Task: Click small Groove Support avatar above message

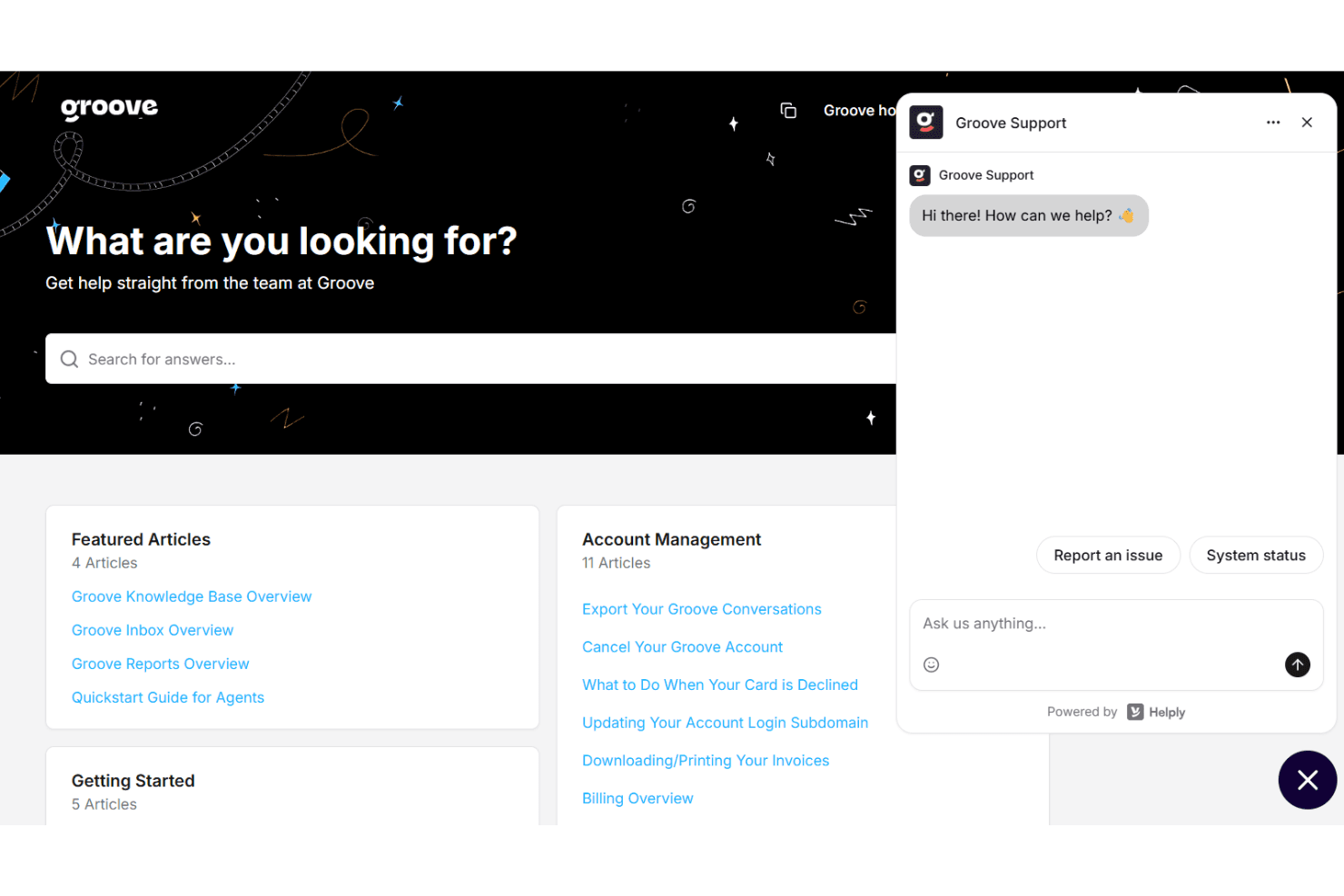Action: 920,175
